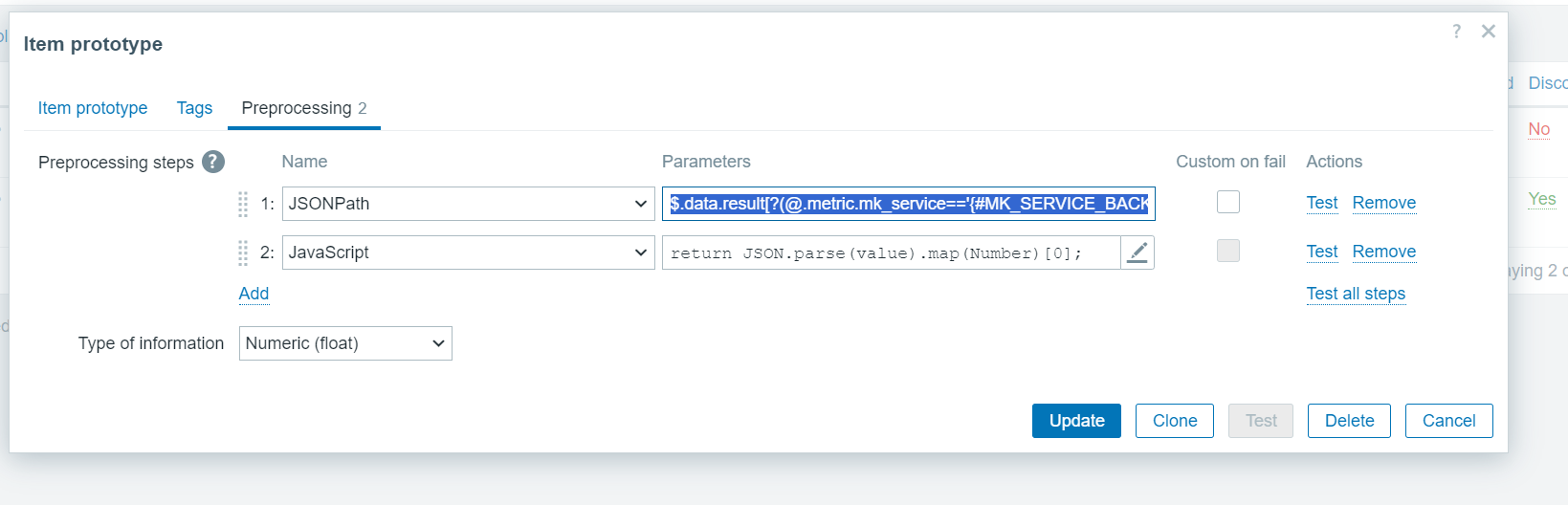Screen dimensions: 1568x505
Task: Remove the JSONPath preprocessing step
Action: pyautogui.click(x=1383, y=203)
